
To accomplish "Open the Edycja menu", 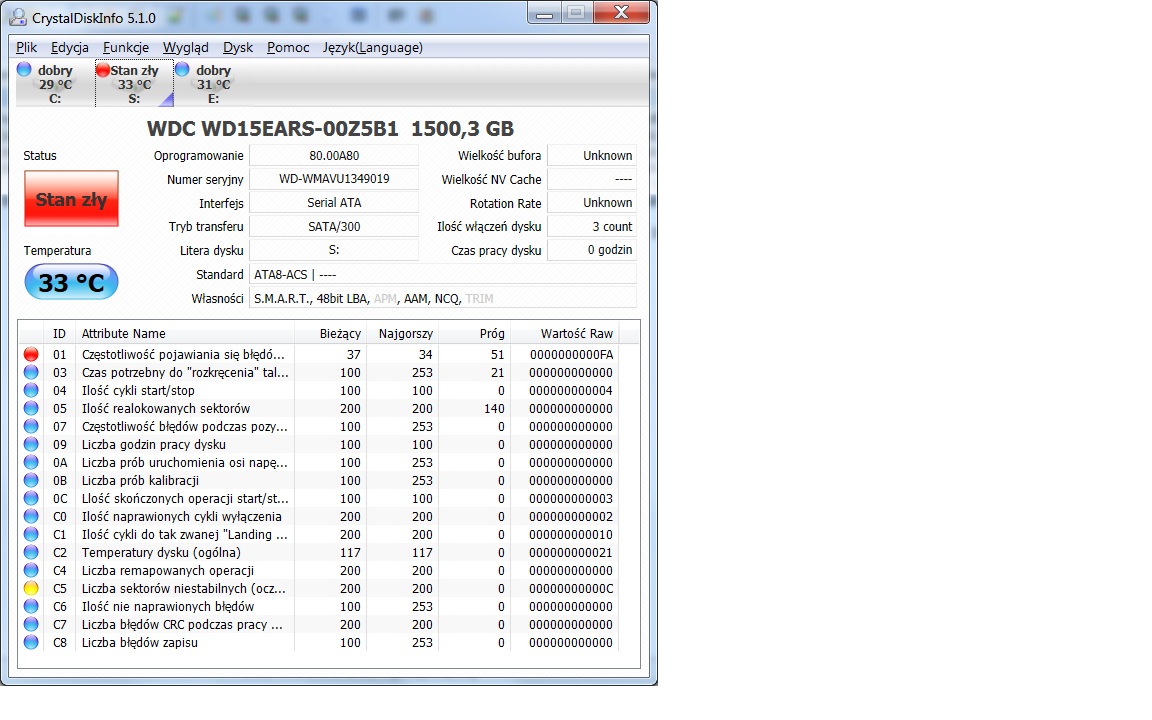I will coord(70,47).
